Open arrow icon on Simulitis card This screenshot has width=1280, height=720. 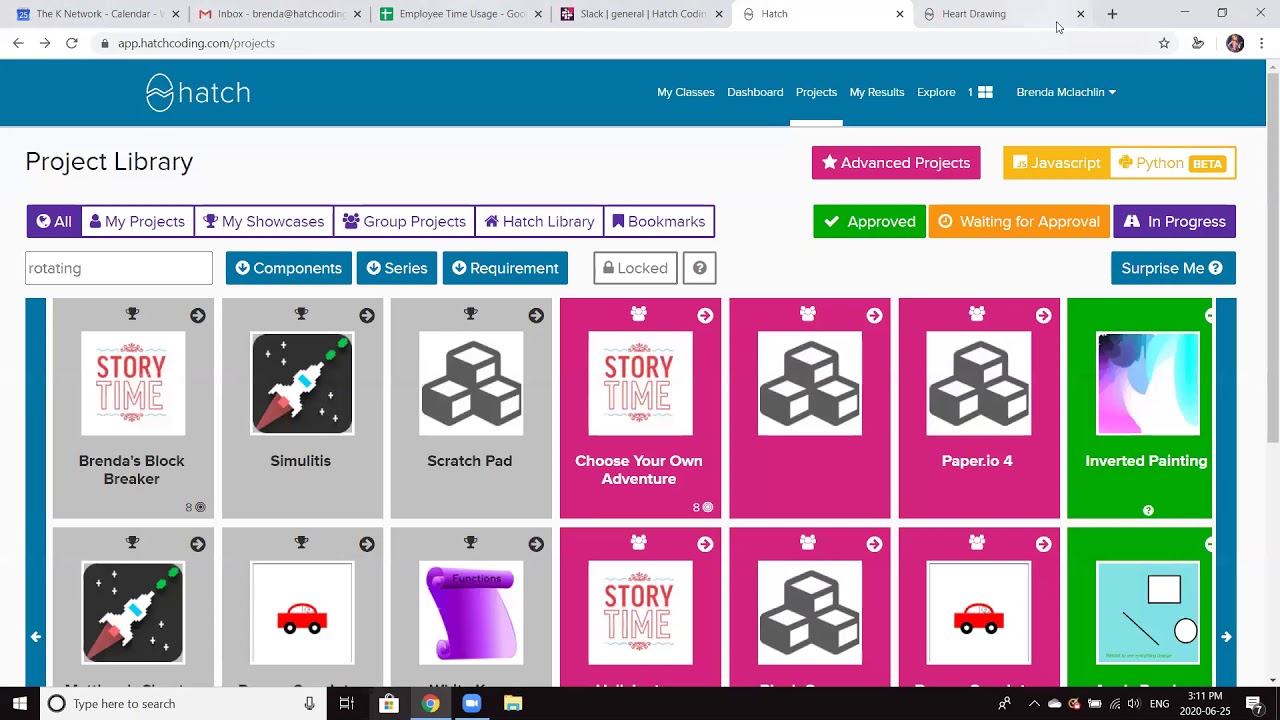(367, 315)
